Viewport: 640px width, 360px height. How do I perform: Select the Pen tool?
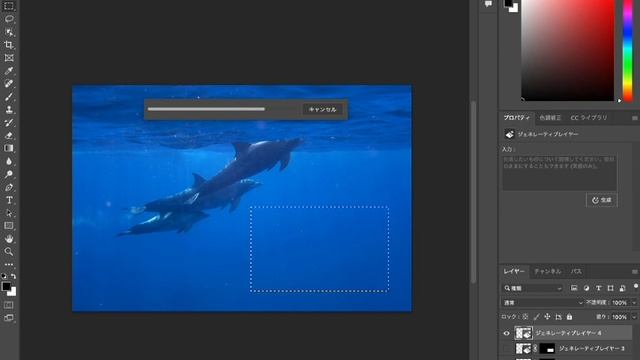coord(9,187)
